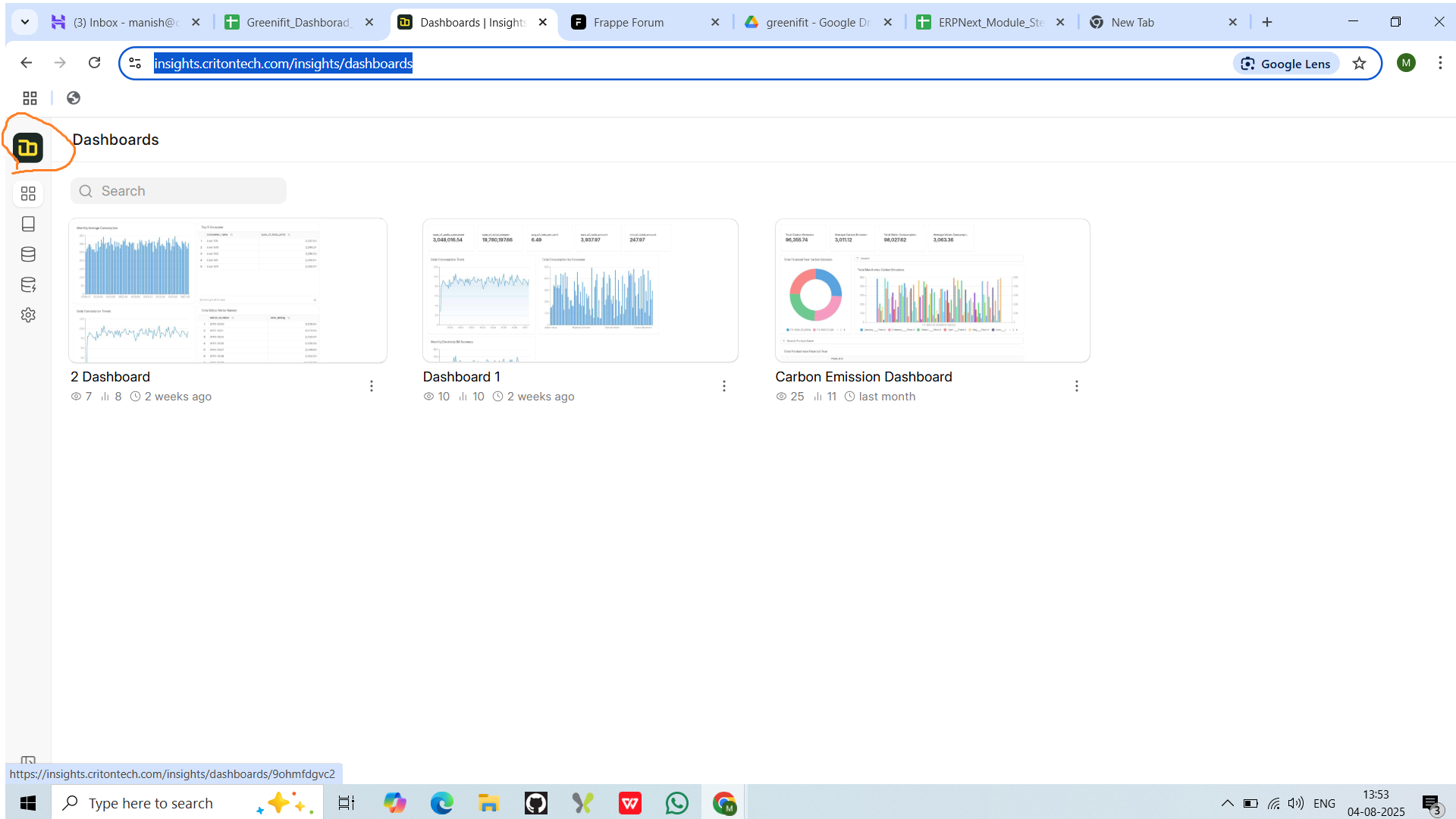Viewport: 1456px width, 819px height.
Task: Open the Workbooks notebook icon in sidebar
Action: point(28,224)
